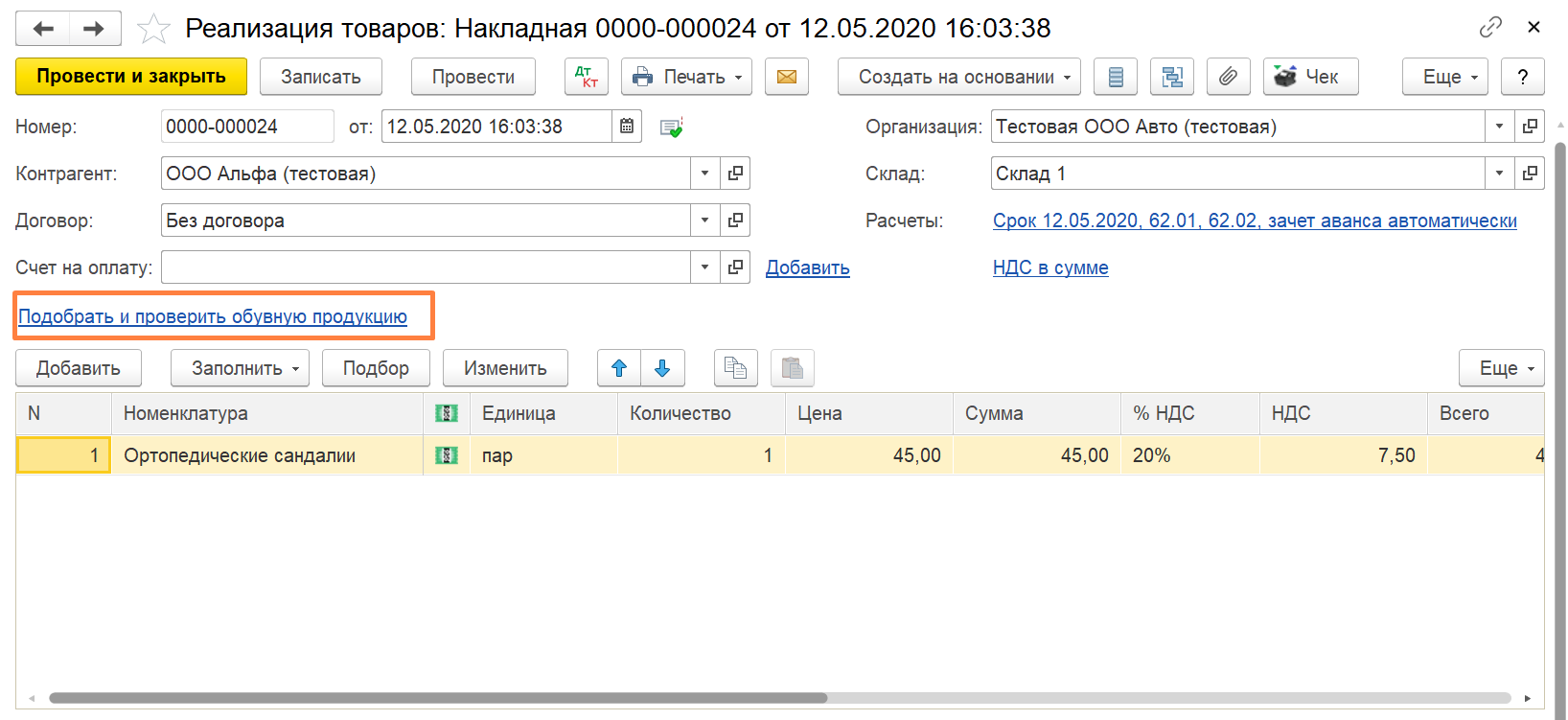Select Ортопедические сандалии cell
The image size is (1568, 720).
267,455
